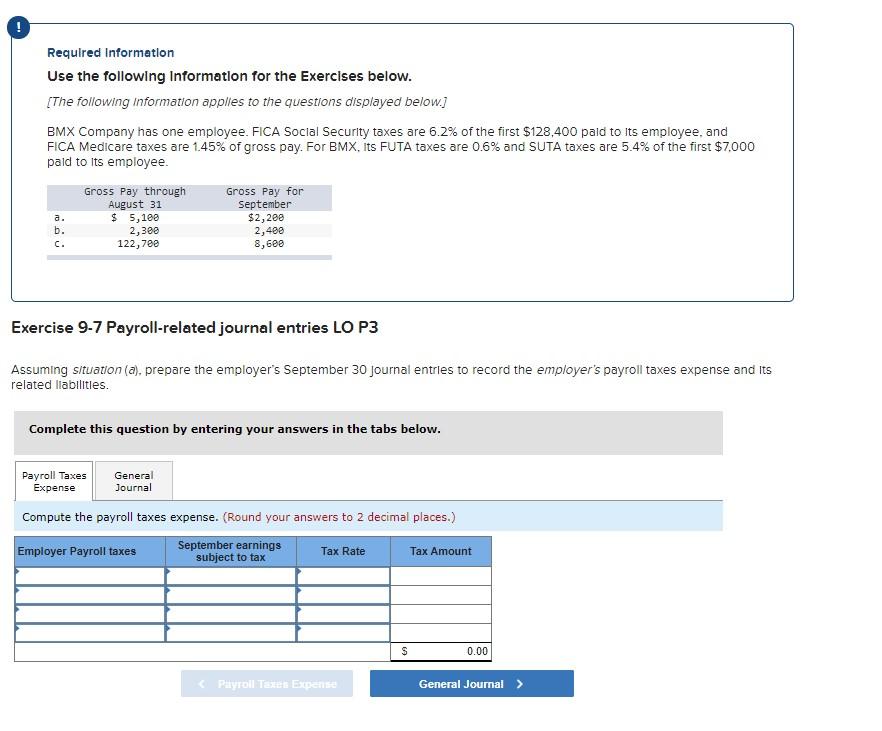
Task: Click the Round your answers instruction text
Action: point(339,517)
